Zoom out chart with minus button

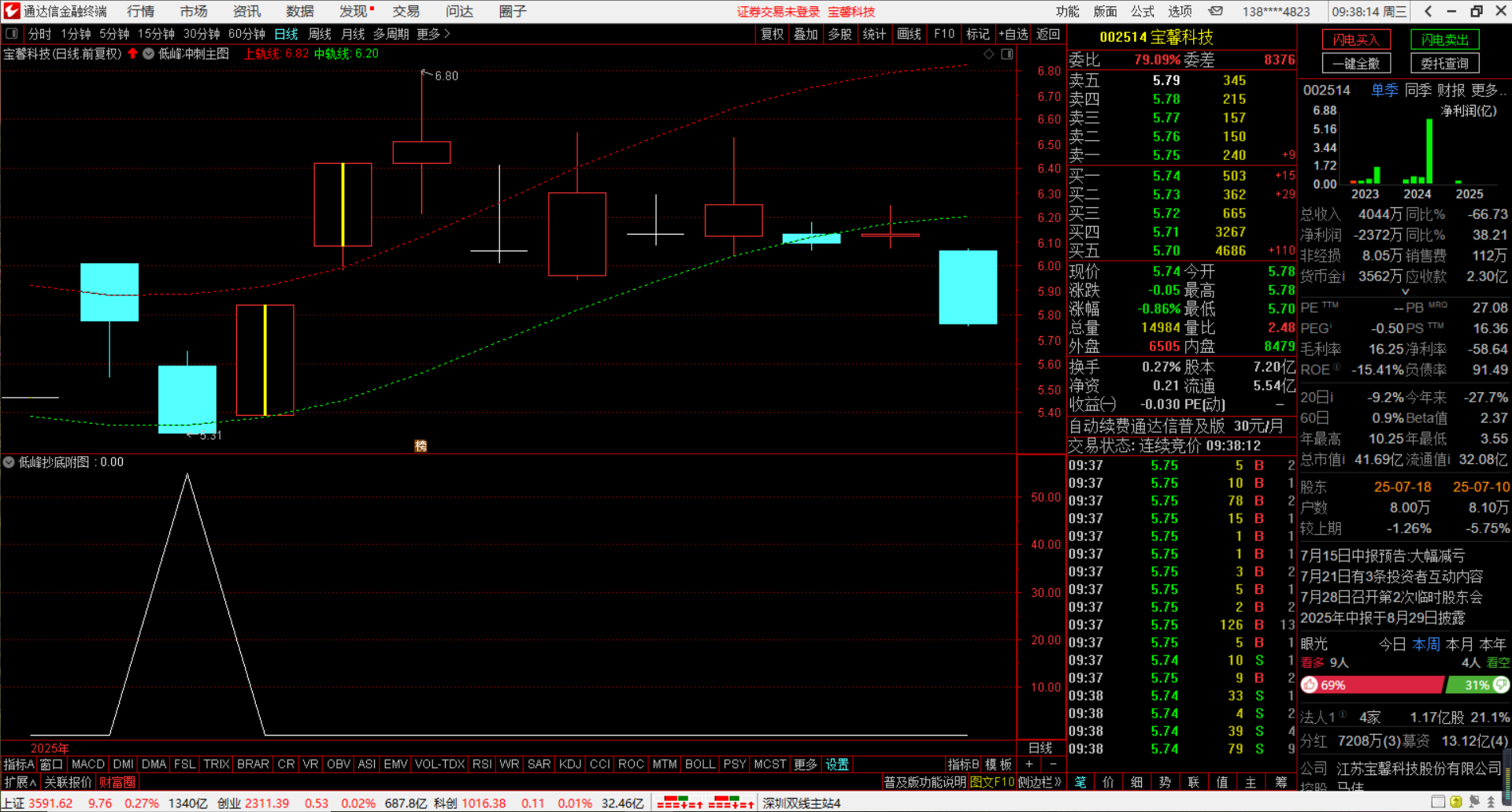pos(1054,764)
